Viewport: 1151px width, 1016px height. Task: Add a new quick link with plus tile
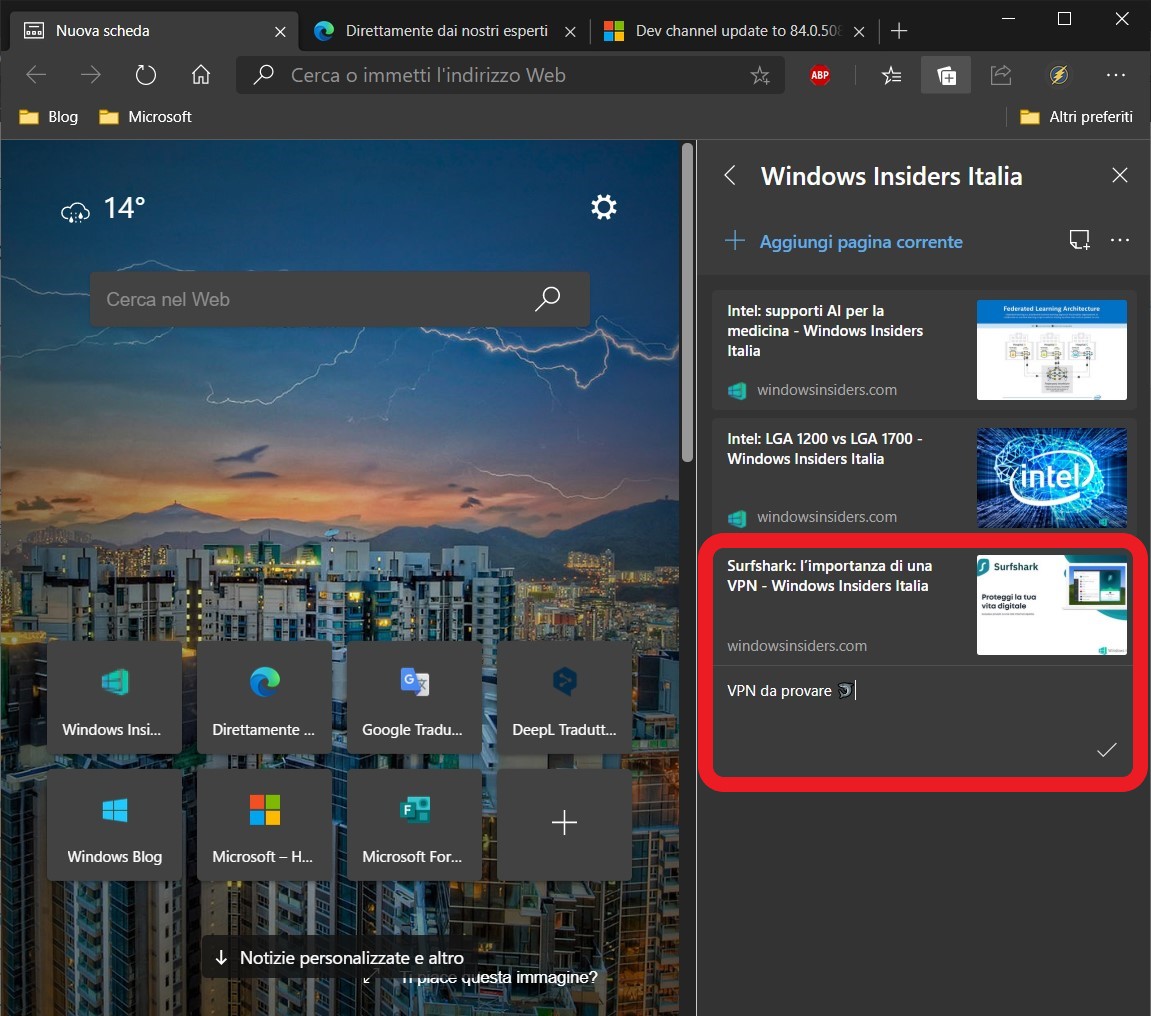click(564, 824)
